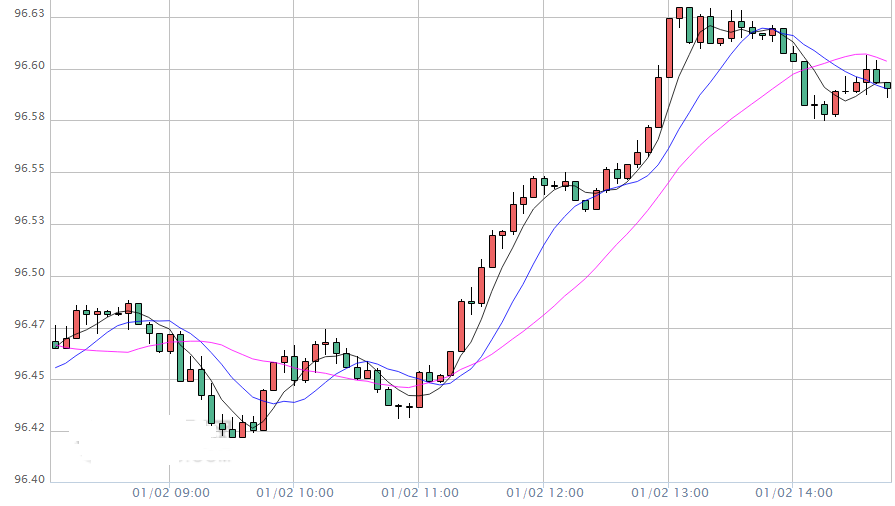Select the 96.45 price axis label
The height and width of the screenshot is (506, 895).
coord(28,377)
